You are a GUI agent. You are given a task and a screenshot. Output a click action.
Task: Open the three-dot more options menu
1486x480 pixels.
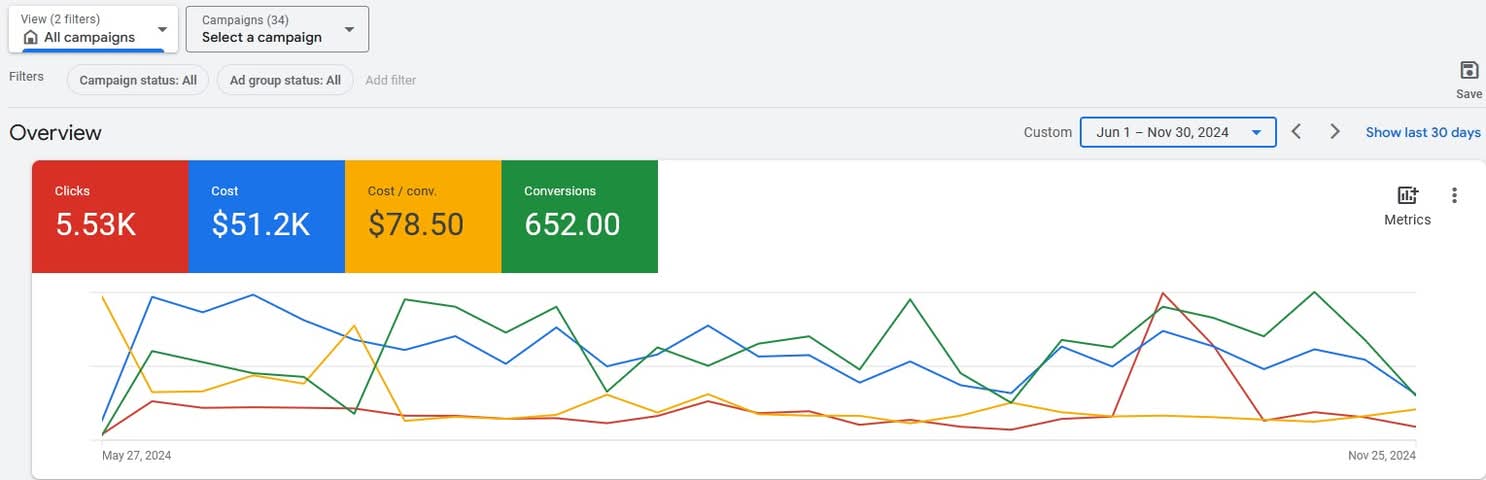(x=1454, y=196)
